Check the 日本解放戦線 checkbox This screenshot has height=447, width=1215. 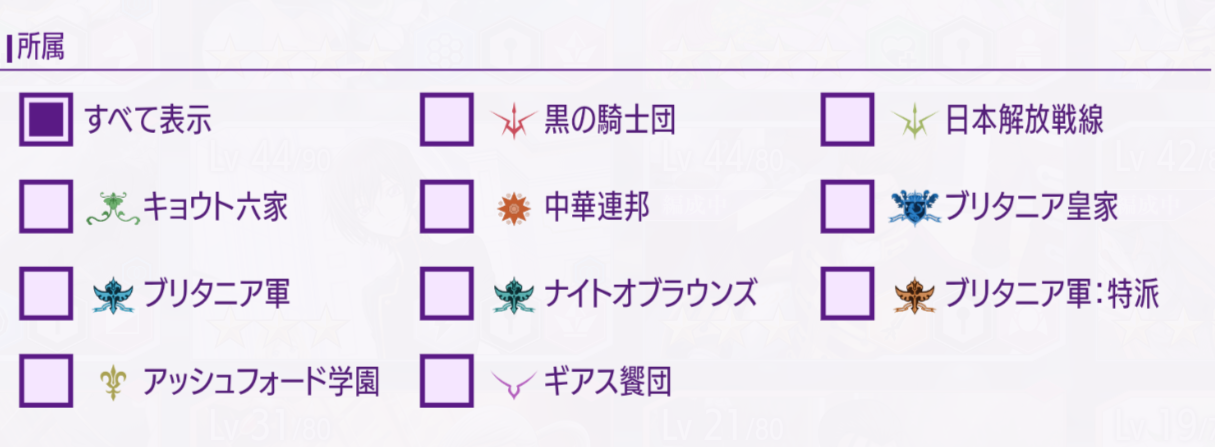847,120
